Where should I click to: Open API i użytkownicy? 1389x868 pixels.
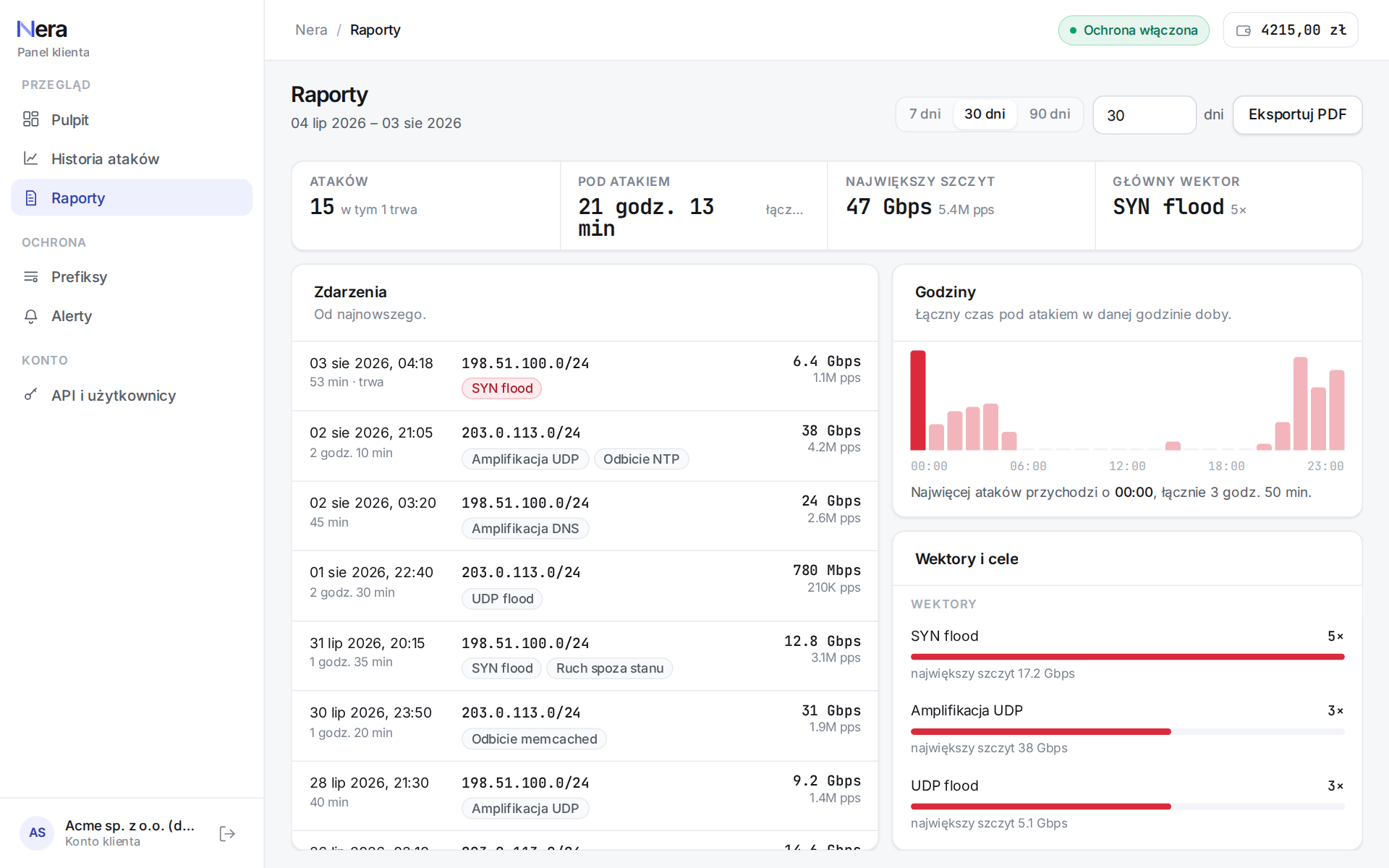click(132, 395)
